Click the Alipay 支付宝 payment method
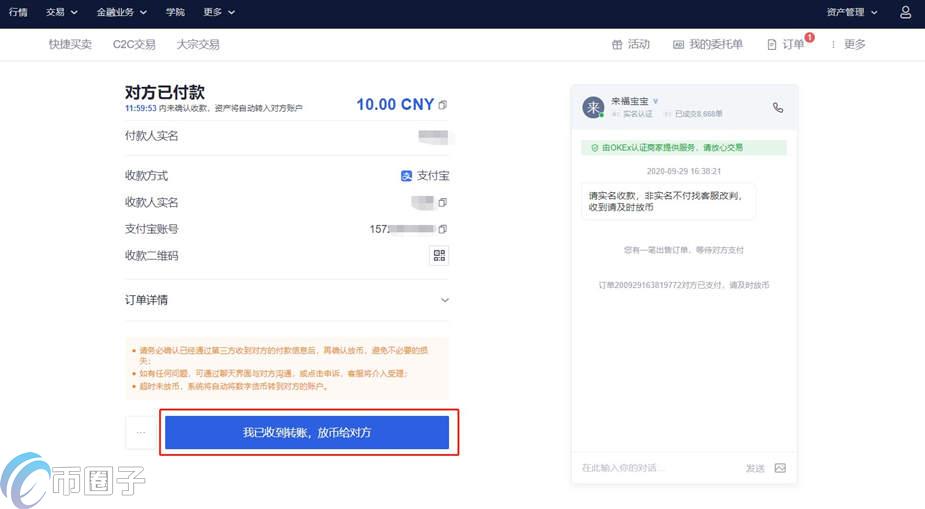 (425, 176)
